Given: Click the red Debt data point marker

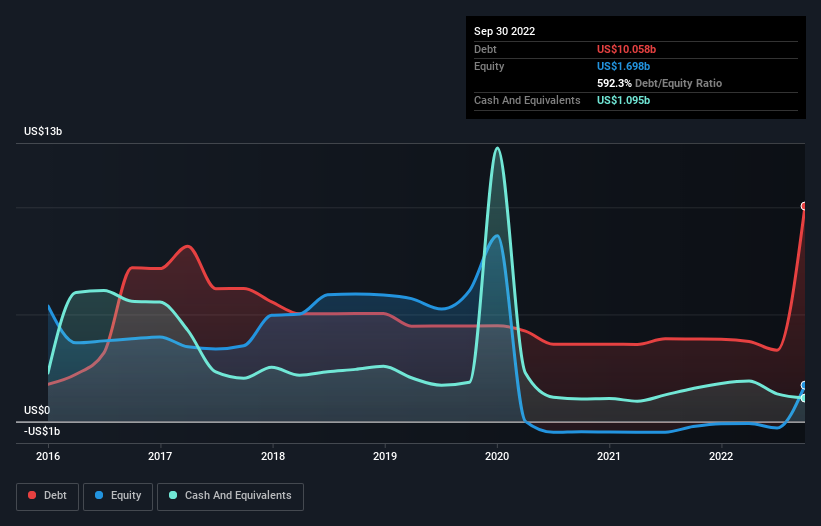Looking at the screenshot, I should pos(804,206).
